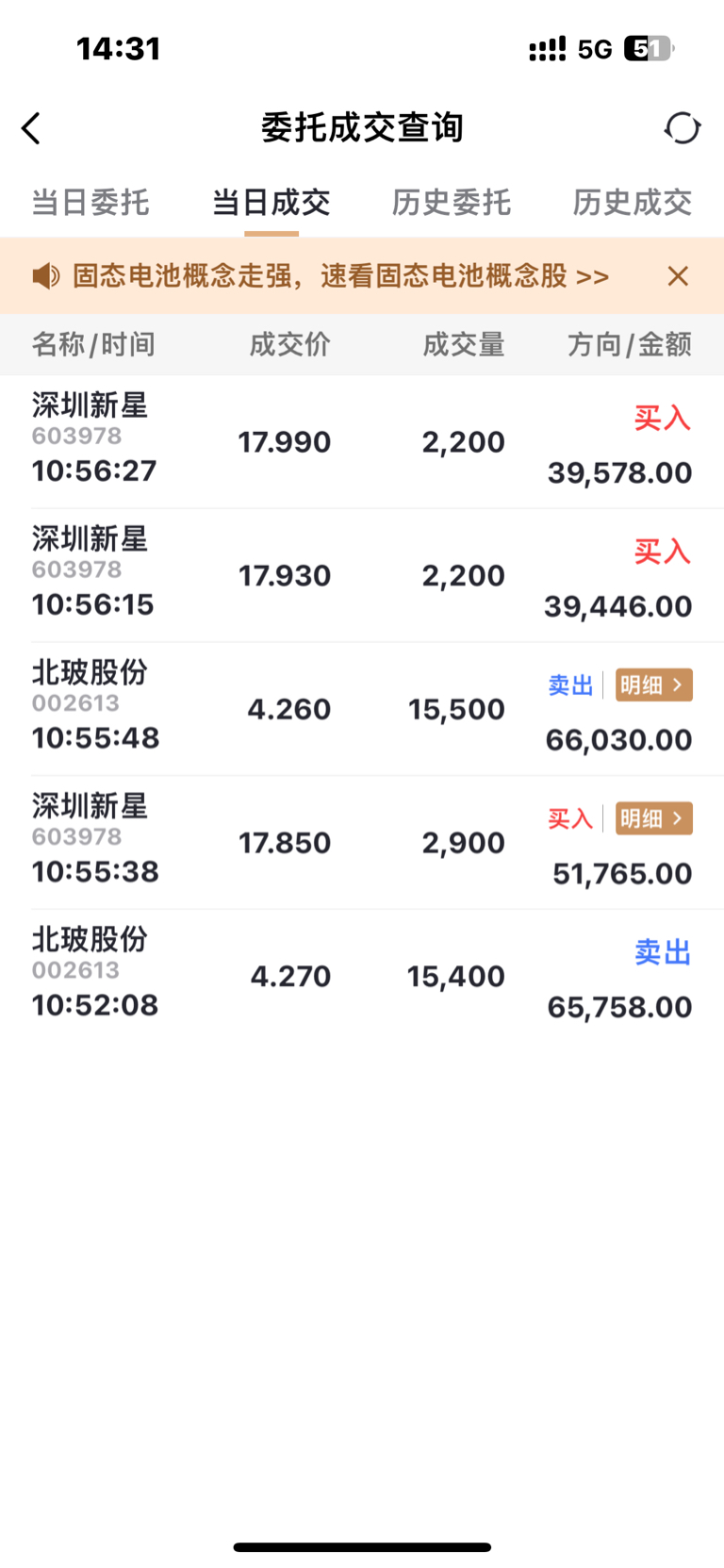Viewport: 724px width, 1568px height.
Task: Select the 当日成交 tab
Action: (x=271, y=203)
